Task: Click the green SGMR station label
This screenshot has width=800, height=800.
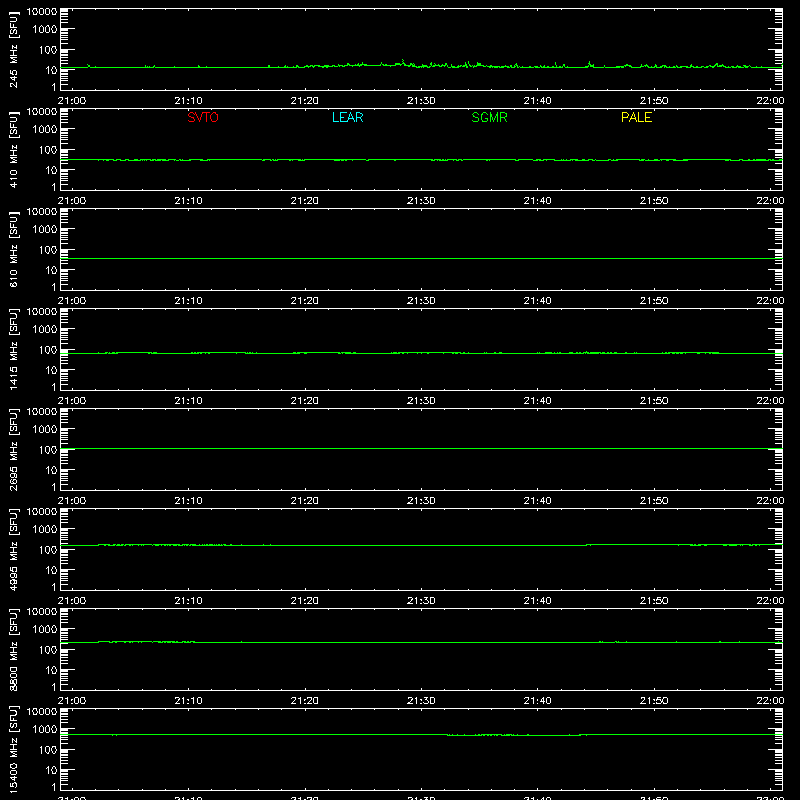Action: pos(489,117)
